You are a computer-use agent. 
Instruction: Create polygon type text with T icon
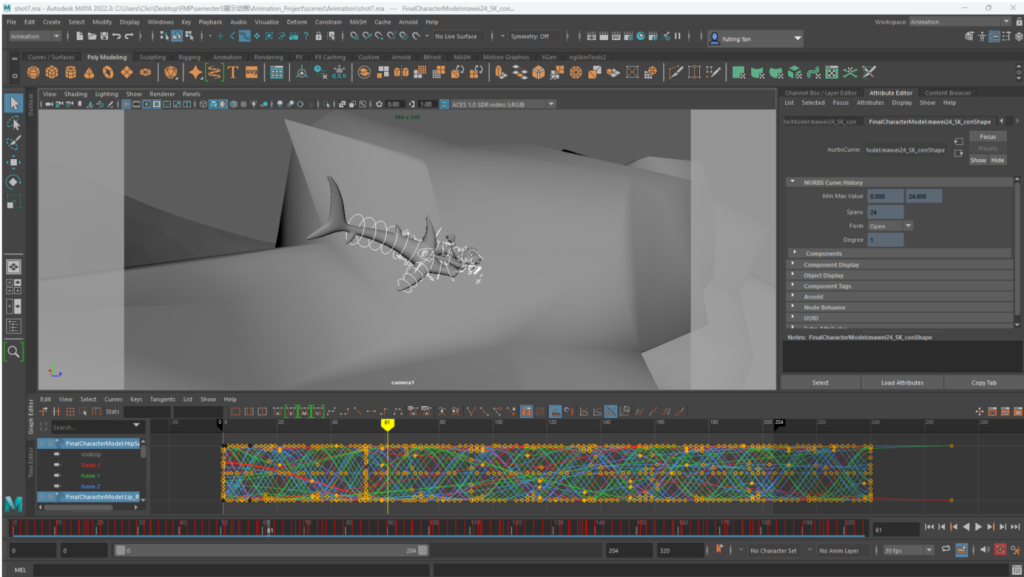(x=232, y=73)
